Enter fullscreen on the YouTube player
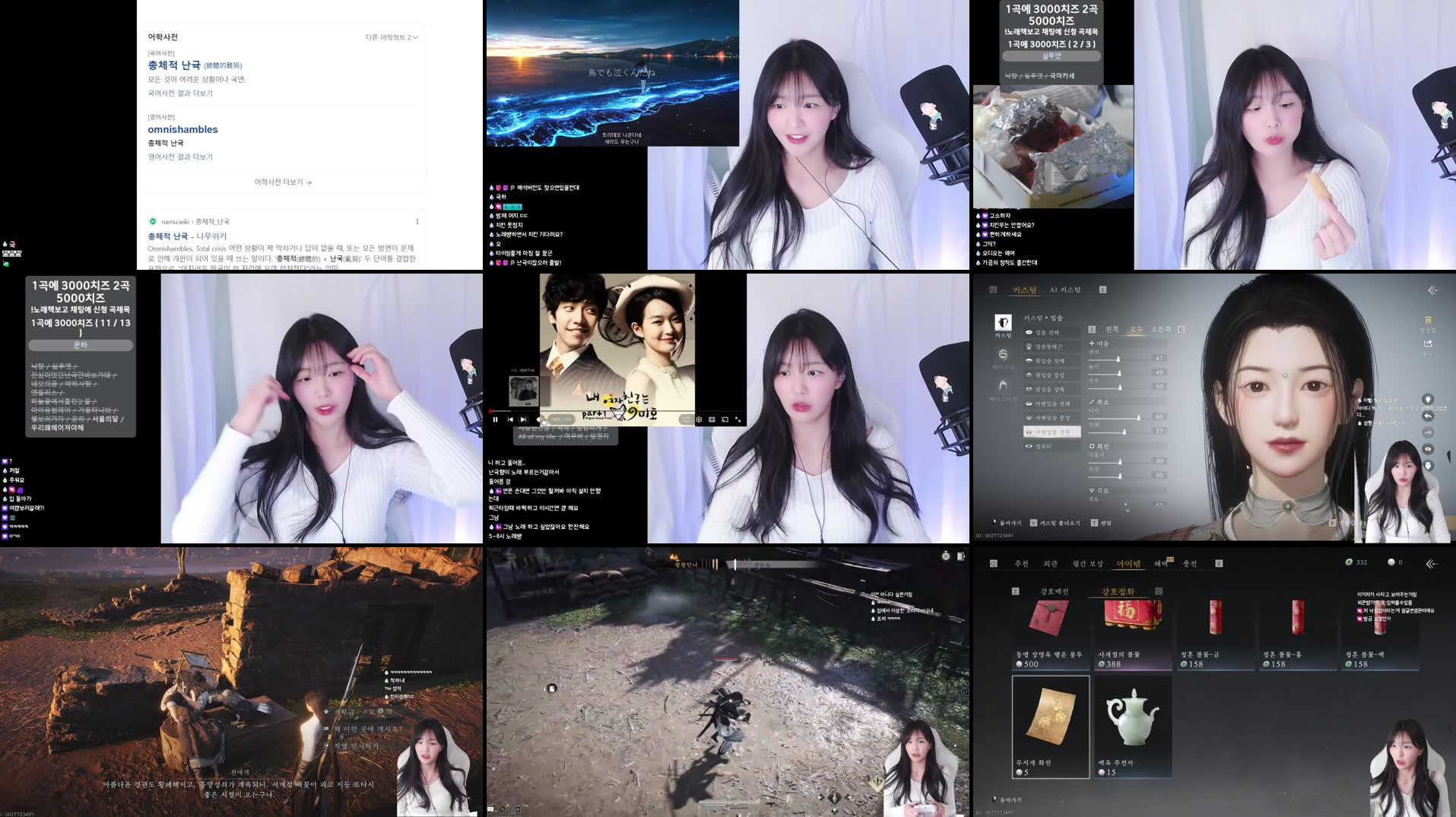 [x=739, y=420]
